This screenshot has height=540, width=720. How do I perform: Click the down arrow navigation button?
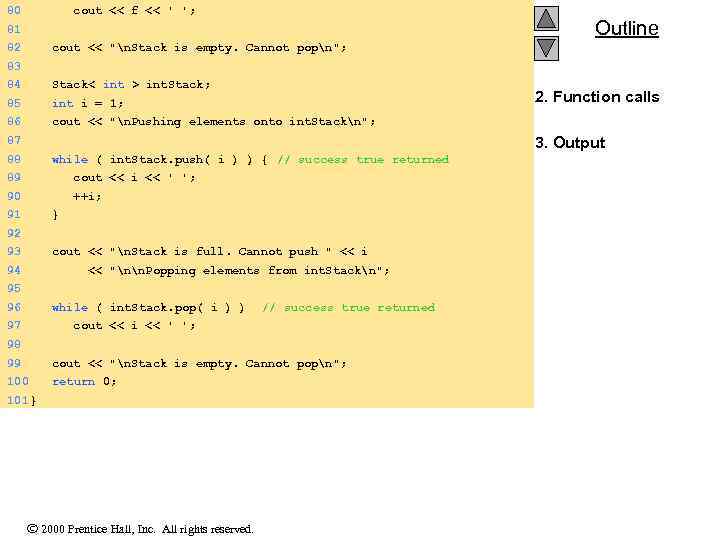click(546, 48)
